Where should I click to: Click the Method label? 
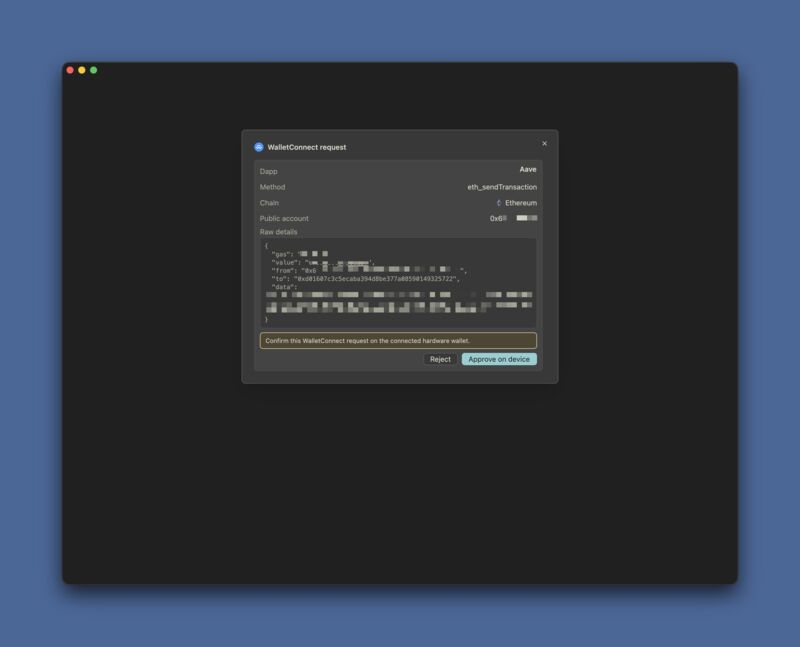point(272,187)
